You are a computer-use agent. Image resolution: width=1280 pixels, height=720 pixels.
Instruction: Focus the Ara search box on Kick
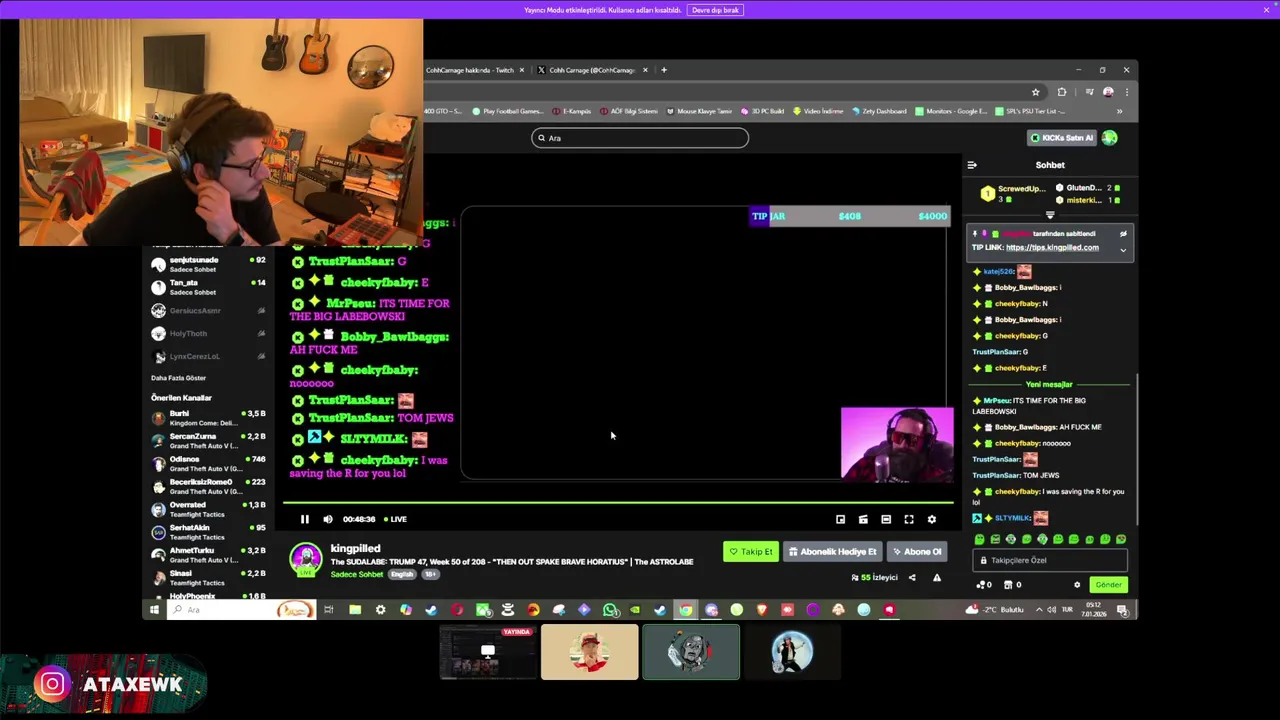pyautogui.click(x=640, y=138)
